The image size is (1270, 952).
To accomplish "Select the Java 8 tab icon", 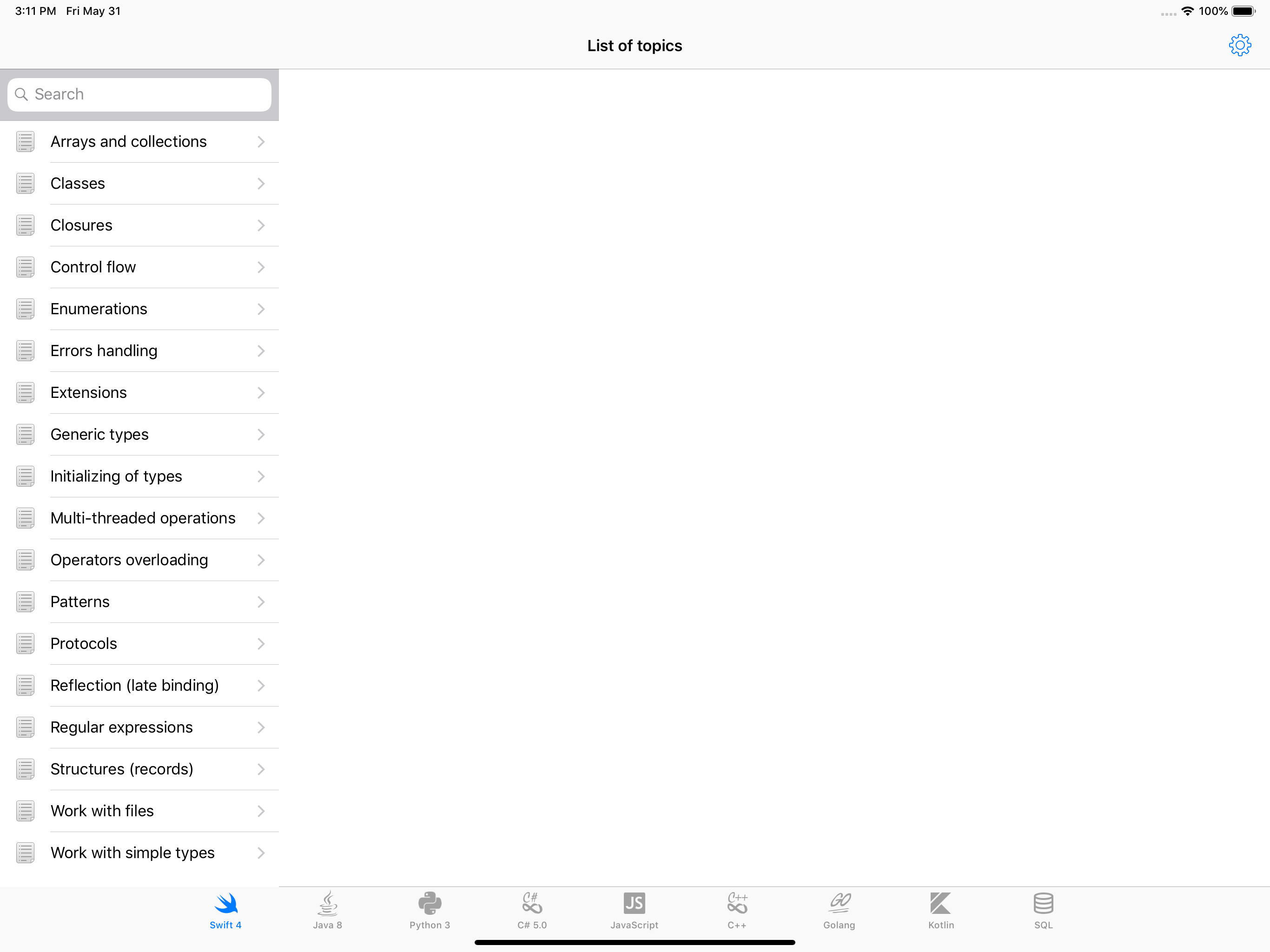I will click(x=327, y=903).
